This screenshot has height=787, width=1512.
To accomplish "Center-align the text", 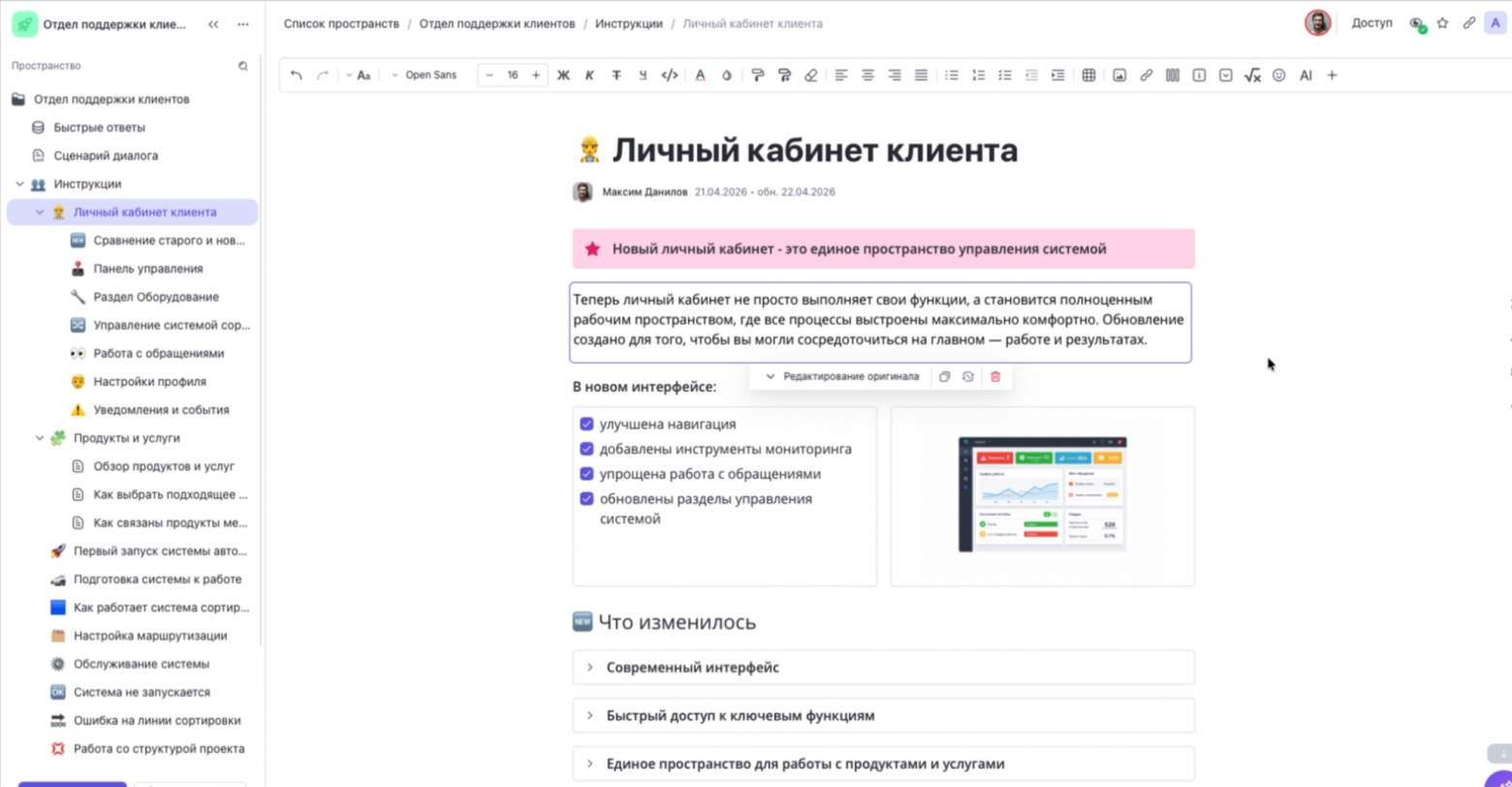I will [x=868, y=75].
